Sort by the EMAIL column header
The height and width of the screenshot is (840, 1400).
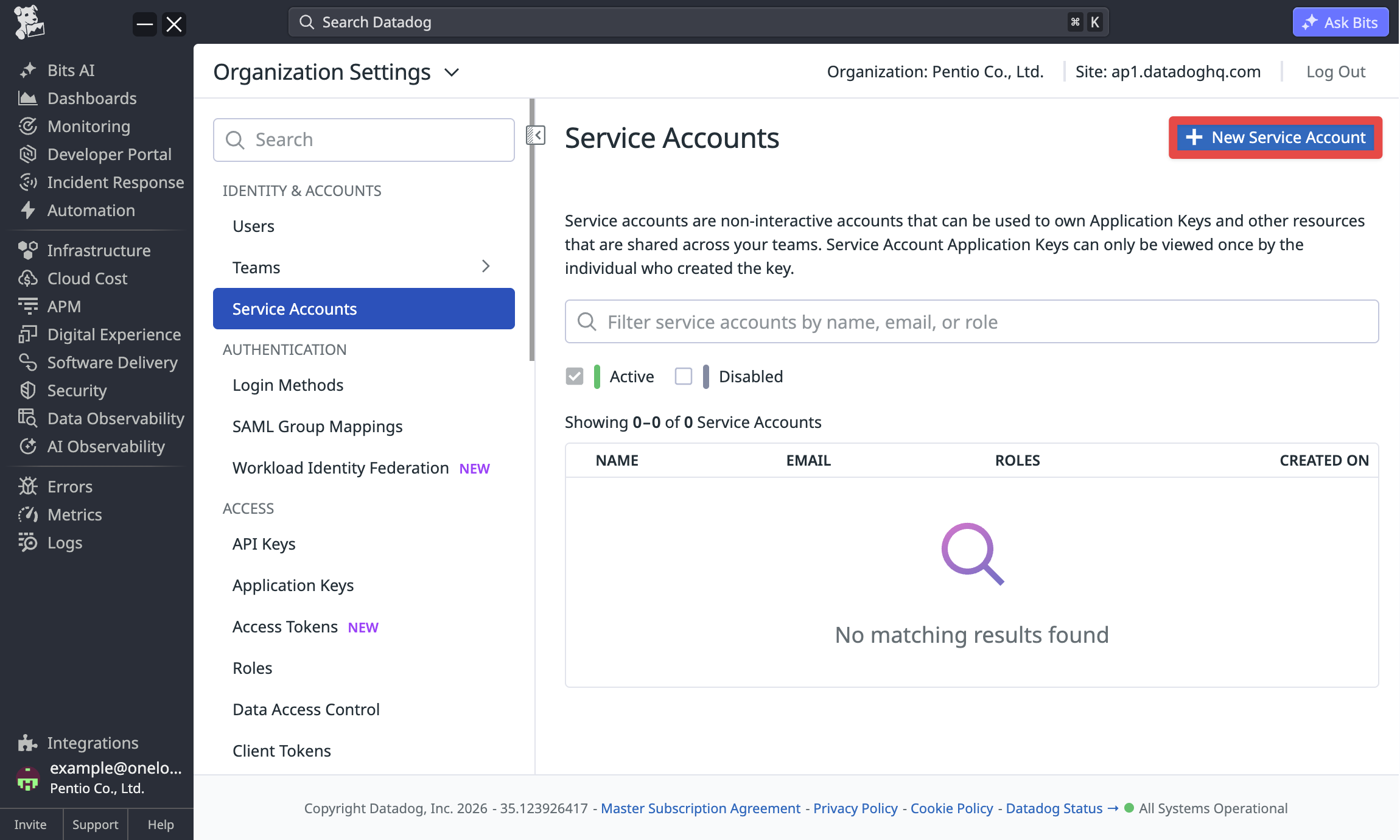pyautogui.click(x=808, y=461)
